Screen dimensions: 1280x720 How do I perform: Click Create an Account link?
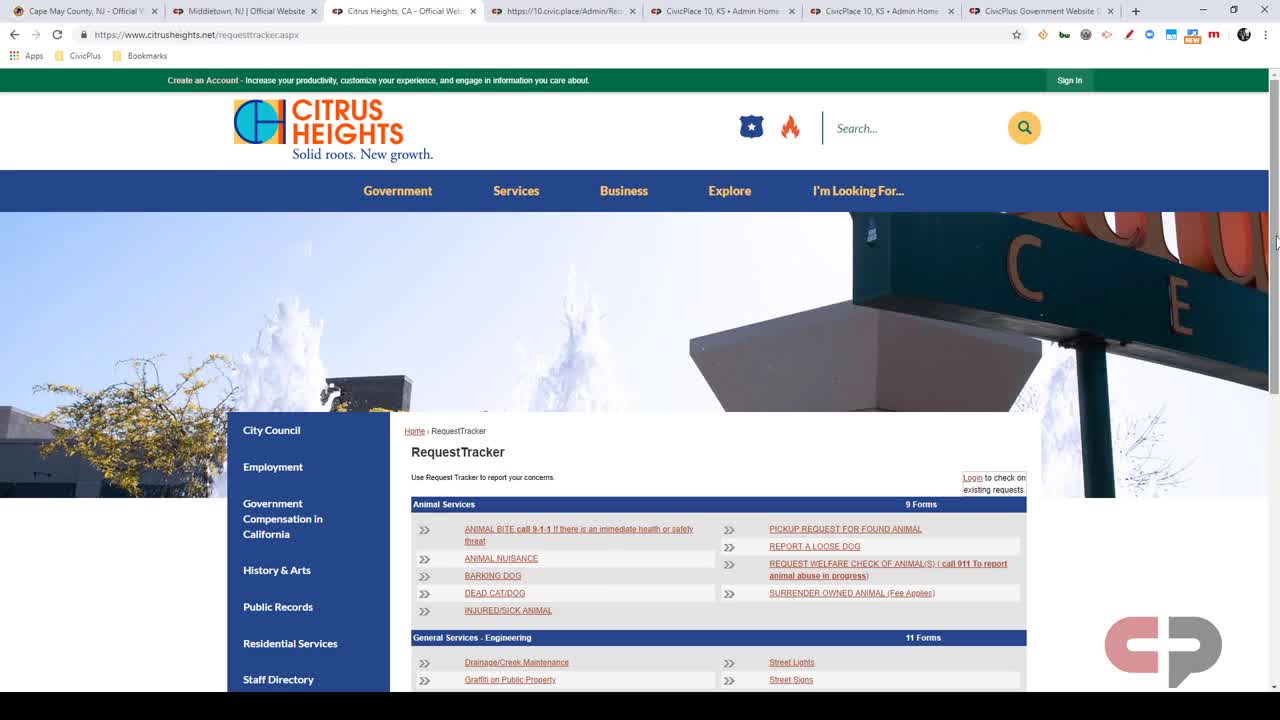(x=203, y=80)
